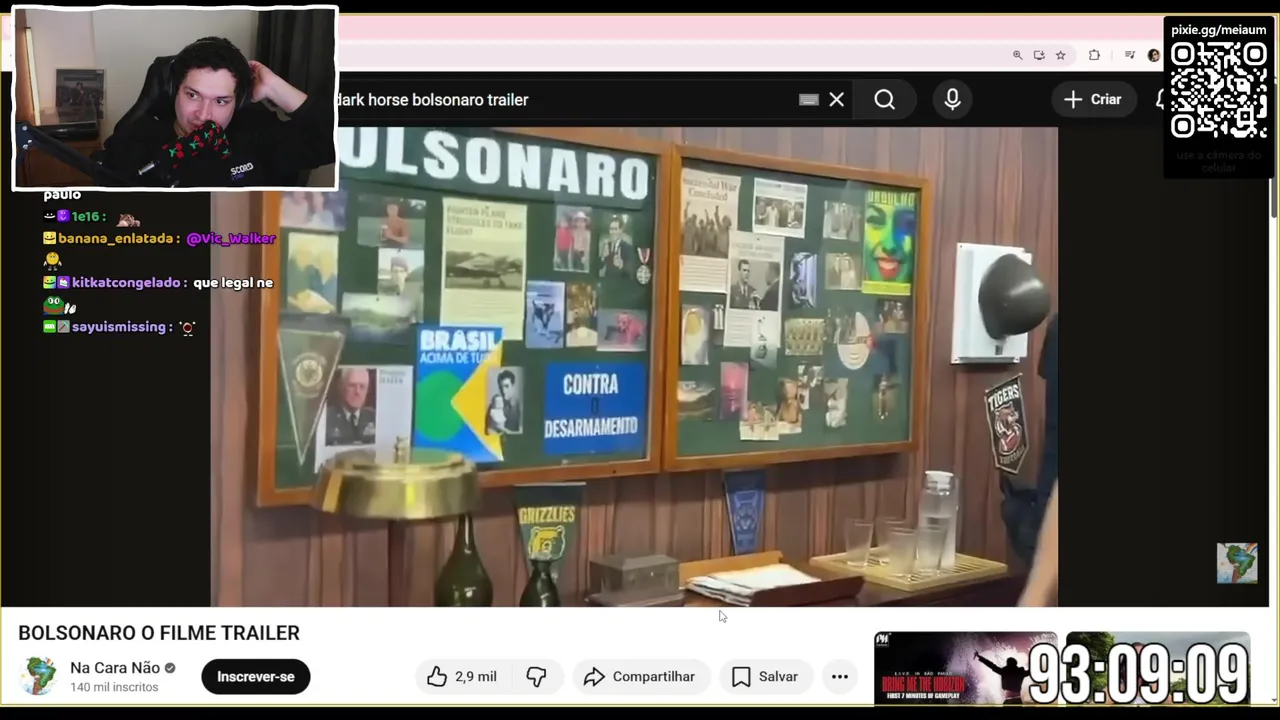Open the browser profile avatar
Viewport: 1280px width, 720px height.
[1154, 55]
